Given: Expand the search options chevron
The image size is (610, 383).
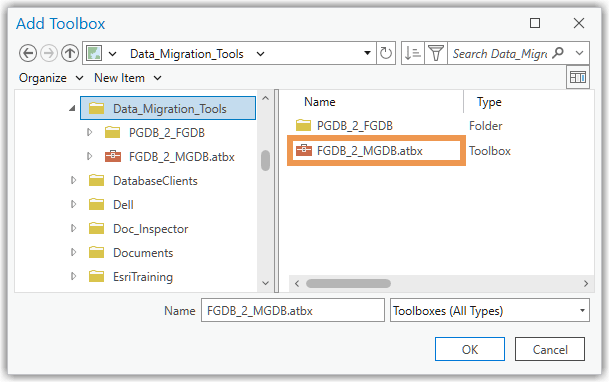Looking at the screenshot, I should [x=579, y=53].
